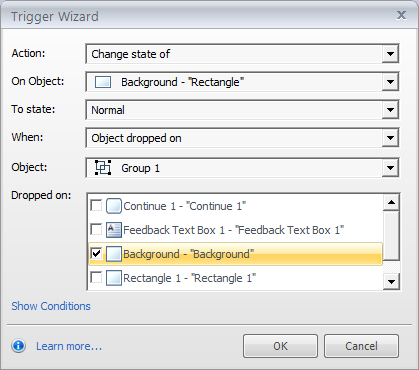Check the Rectangle 1 checkbox

(x=96, y=277)
